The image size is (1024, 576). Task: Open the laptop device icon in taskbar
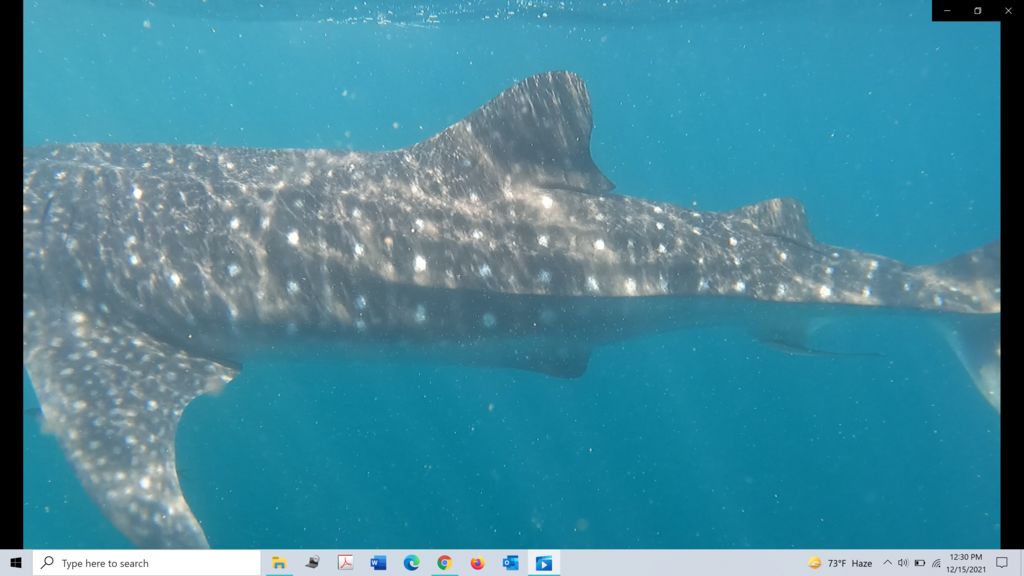click(312, 563)
